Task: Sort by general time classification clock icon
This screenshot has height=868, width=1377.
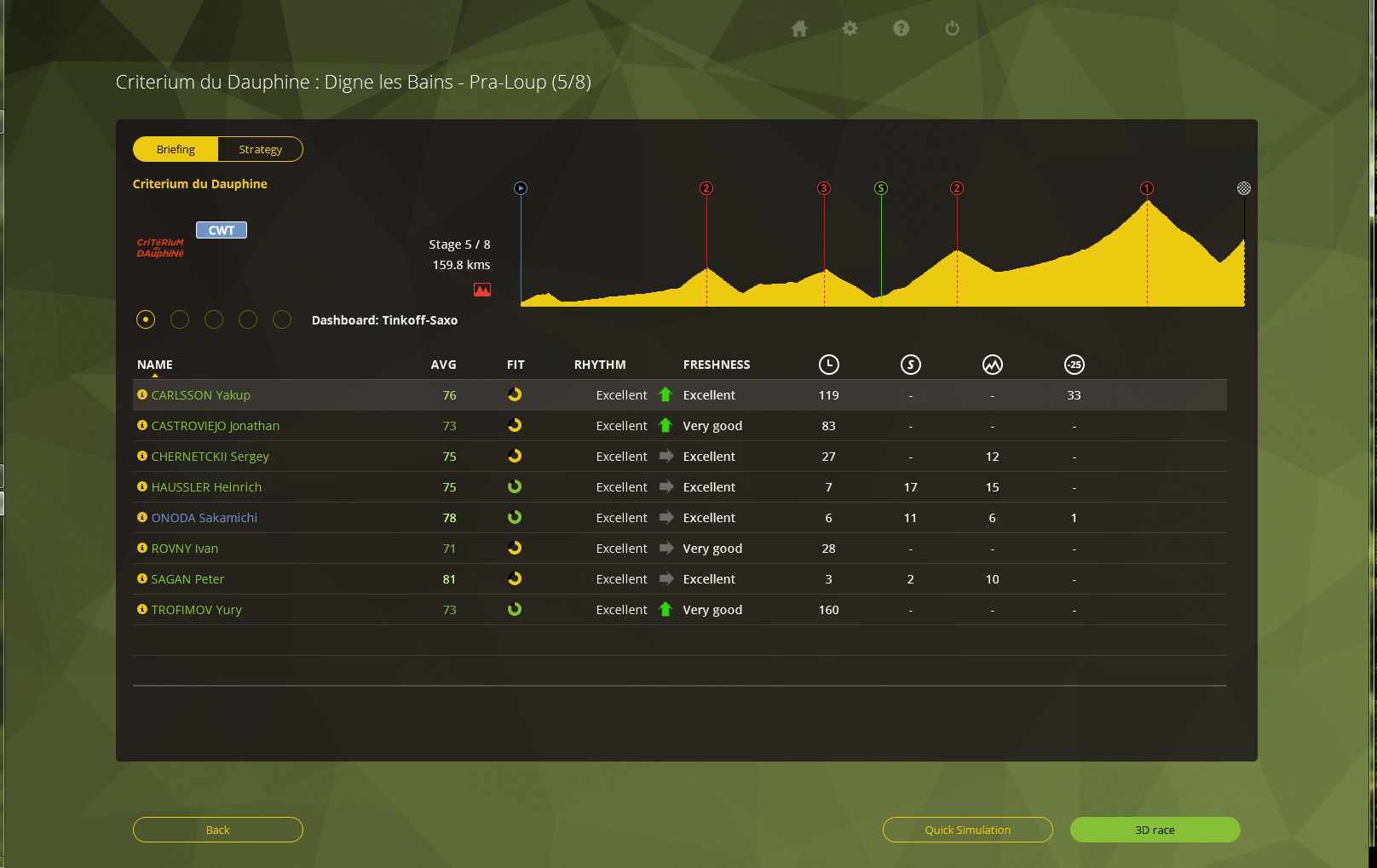Action: click(x=828, y=365)
